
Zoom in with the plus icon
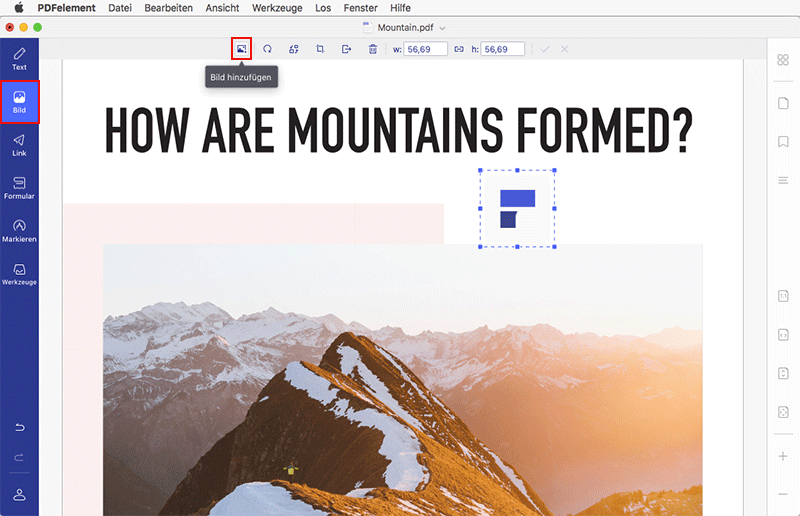[783, 456]
